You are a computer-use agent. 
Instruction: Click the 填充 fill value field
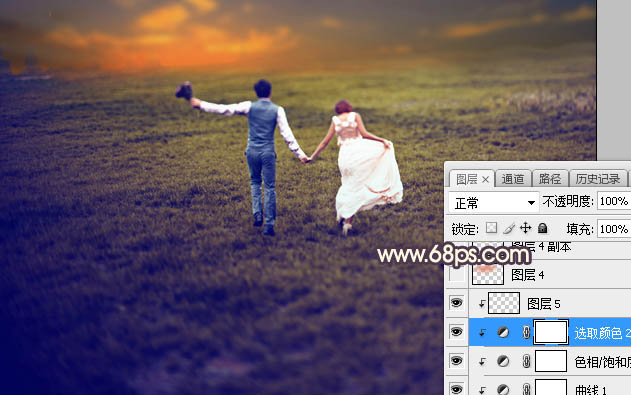tap(614, 229)
